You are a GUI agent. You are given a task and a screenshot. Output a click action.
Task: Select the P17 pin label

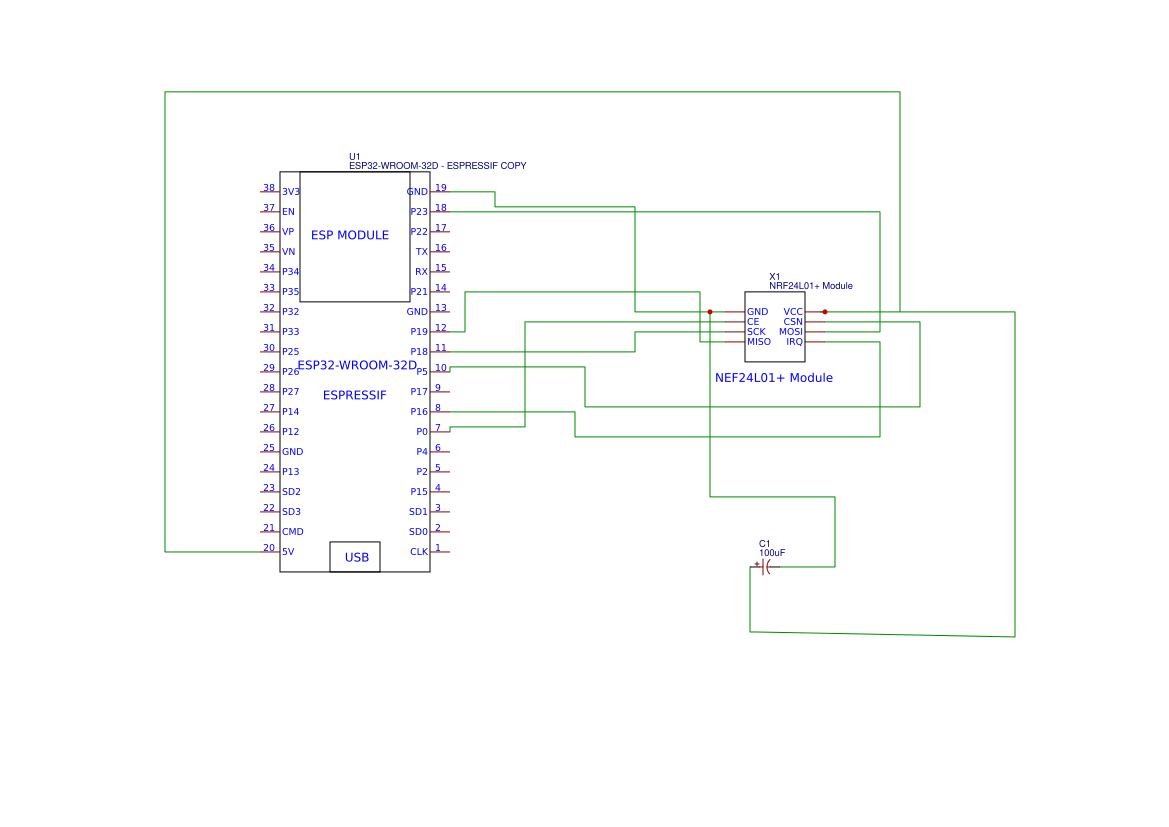pyautogui.click(x=419, y=392)
